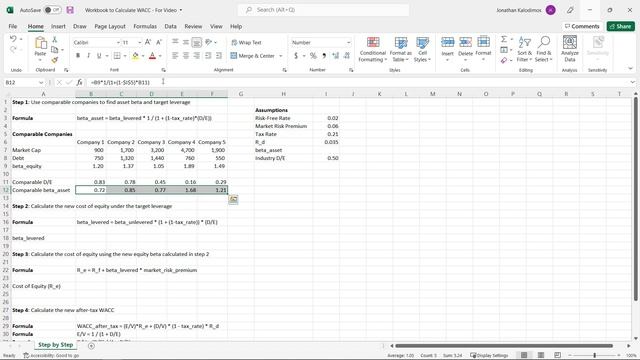Expand the Name Box dropdown arrow
The width and height of the screenshot is (640, 360).
point(41,82)
